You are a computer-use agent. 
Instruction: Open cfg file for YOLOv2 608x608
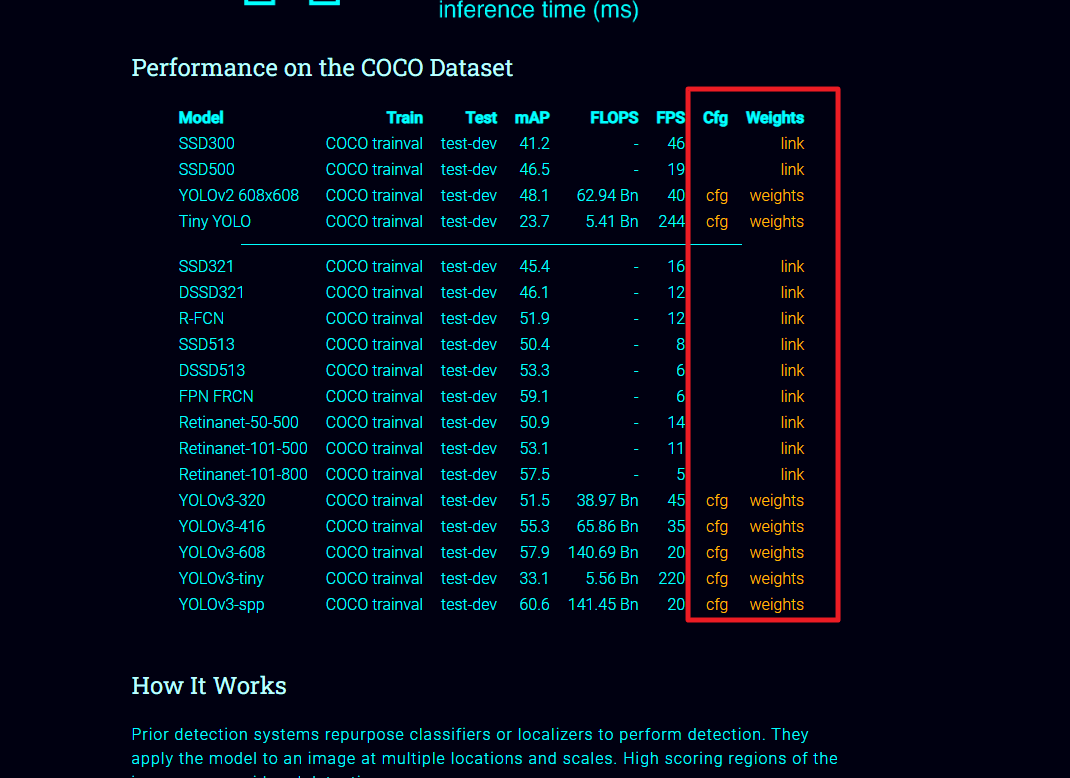point(717,196)
